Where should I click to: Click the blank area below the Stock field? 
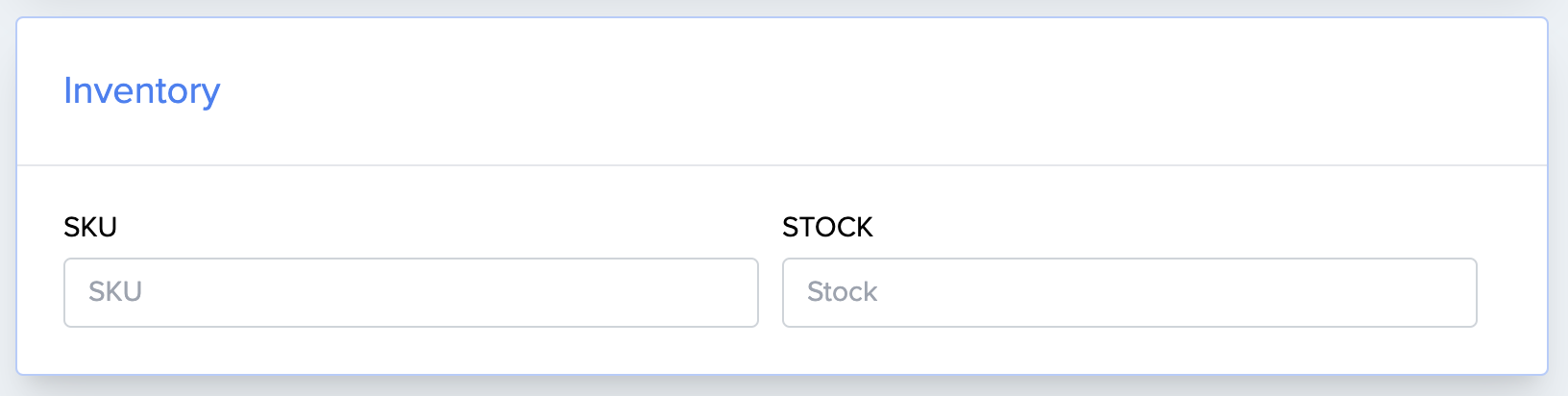(x=1129, y=350)
